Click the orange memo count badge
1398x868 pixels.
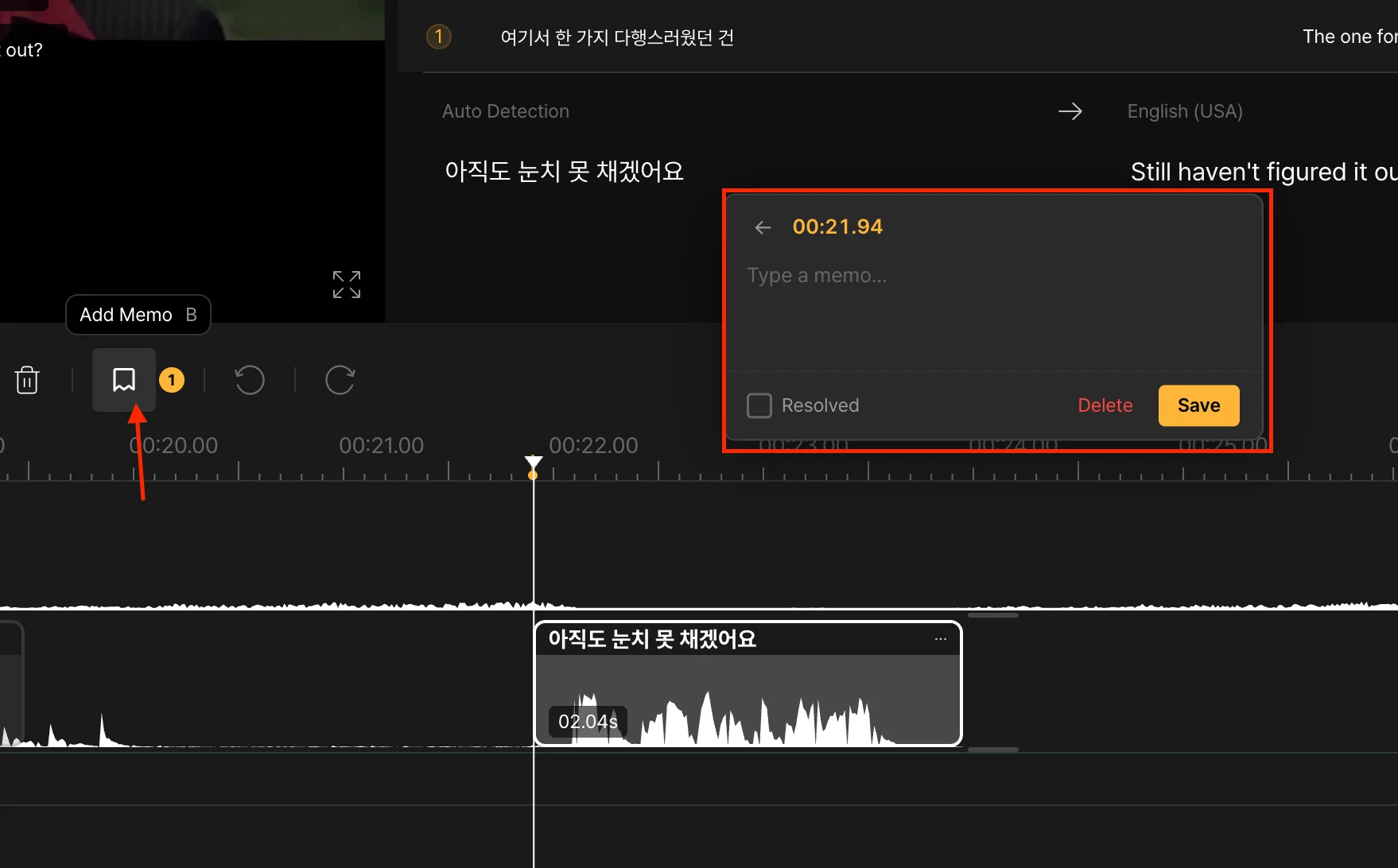172,380
